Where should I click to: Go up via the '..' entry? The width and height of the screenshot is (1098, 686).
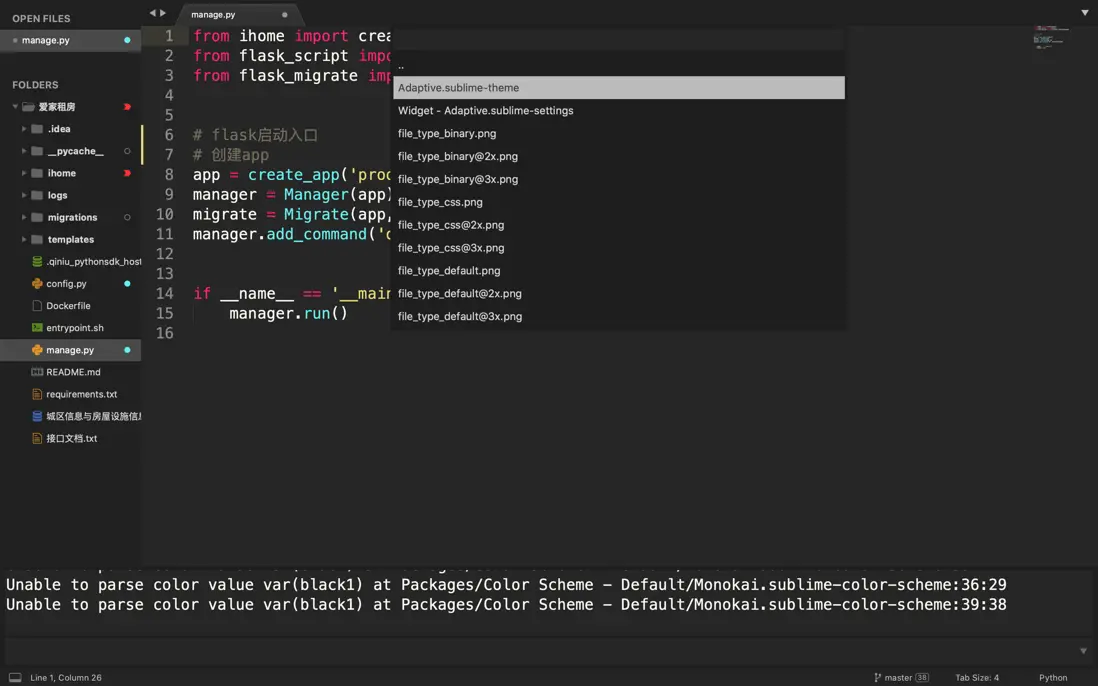[x=618, y=66]
